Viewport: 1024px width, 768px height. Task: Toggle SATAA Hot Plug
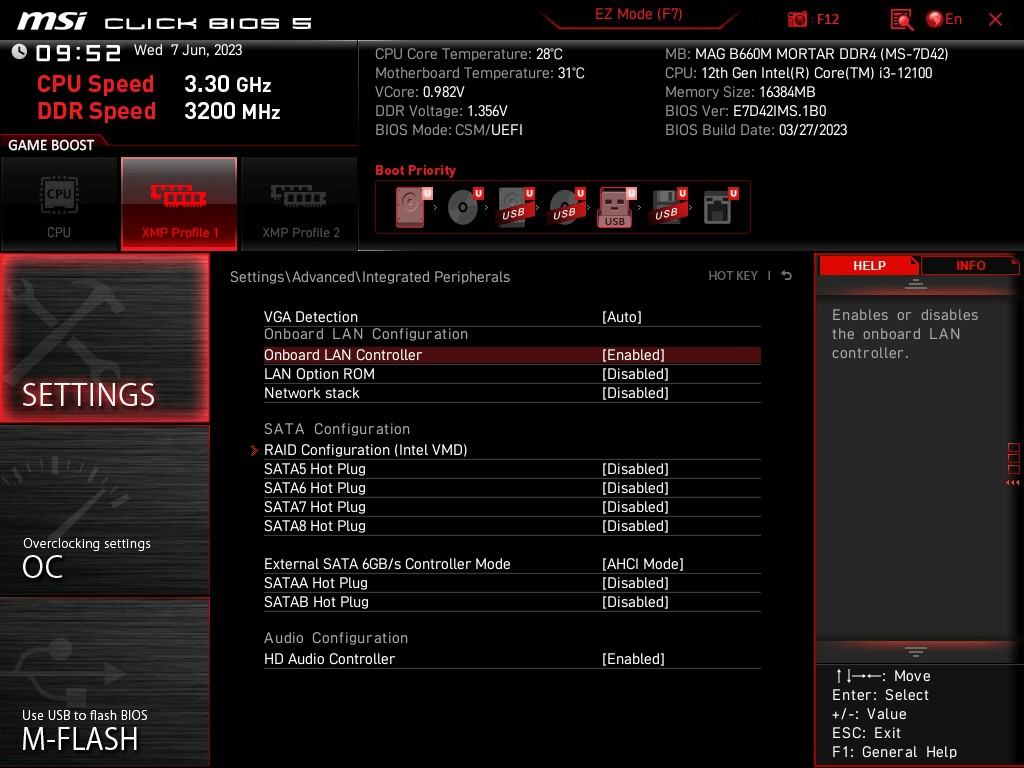pyautogui.click(x=512, y=583)
